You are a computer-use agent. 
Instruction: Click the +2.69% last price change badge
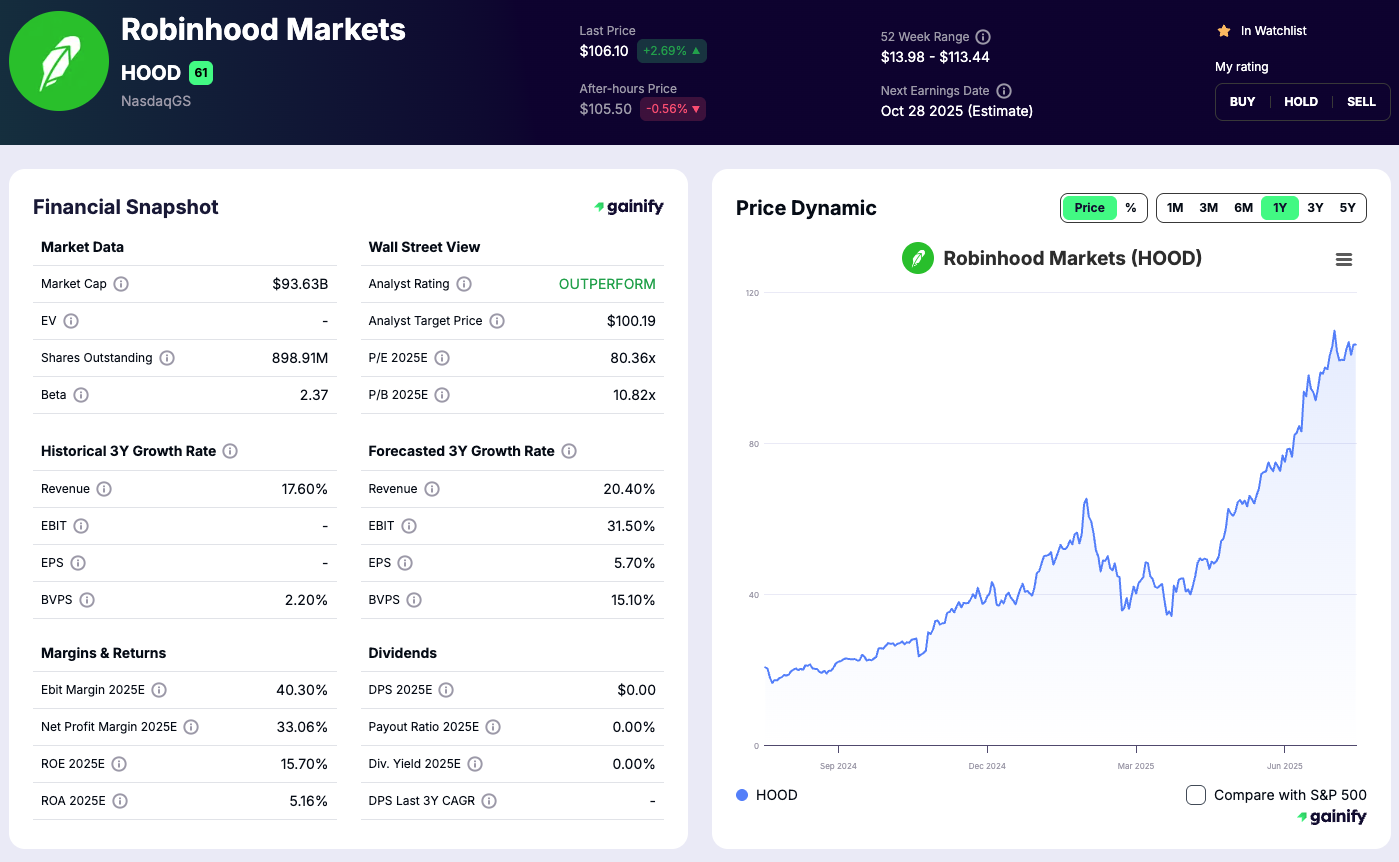point(672,51)
